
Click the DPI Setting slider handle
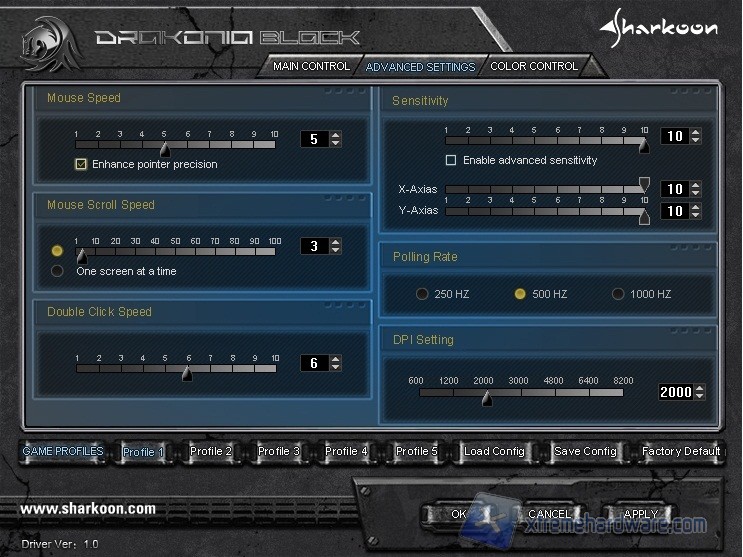(x=487, y=399)
